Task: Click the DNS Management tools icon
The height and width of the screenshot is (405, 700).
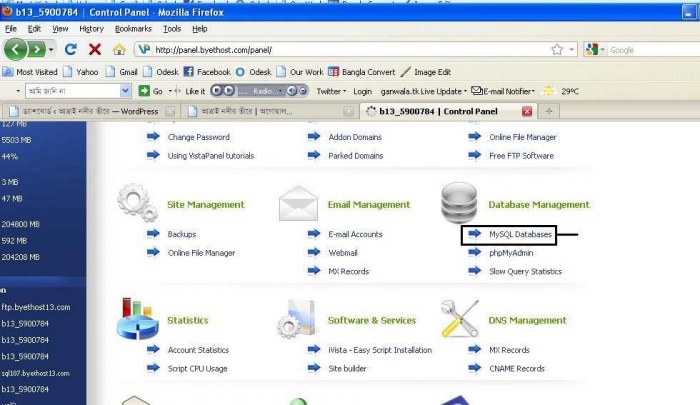Action: 459,318
